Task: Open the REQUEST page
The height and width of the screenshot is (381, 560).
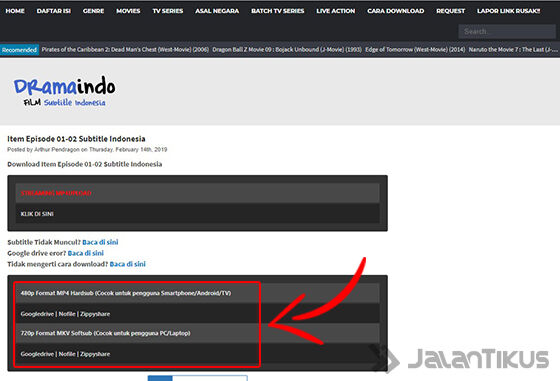Action: (451, 11)
